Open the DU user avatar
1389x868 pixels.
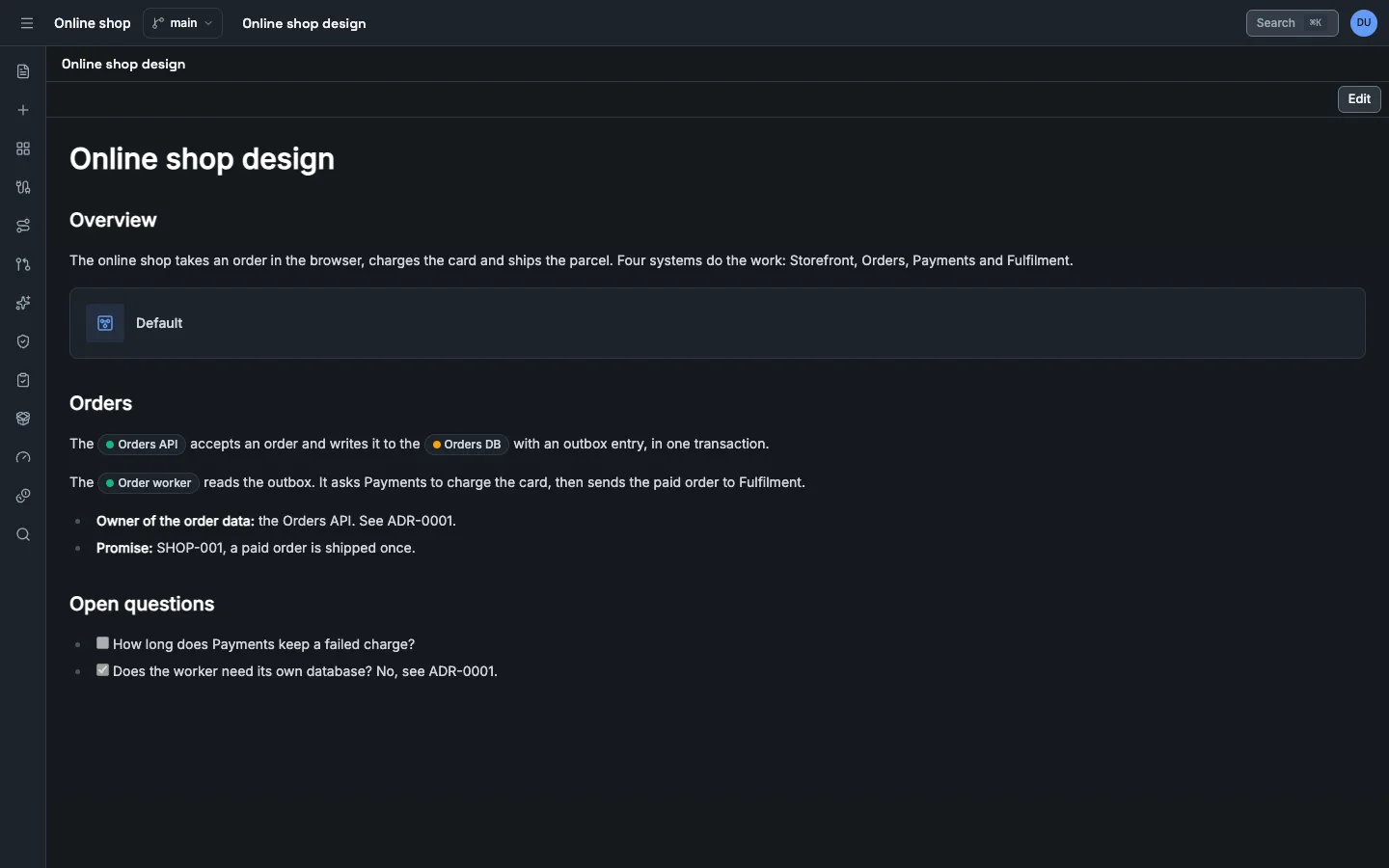[x=1364, y=23]
